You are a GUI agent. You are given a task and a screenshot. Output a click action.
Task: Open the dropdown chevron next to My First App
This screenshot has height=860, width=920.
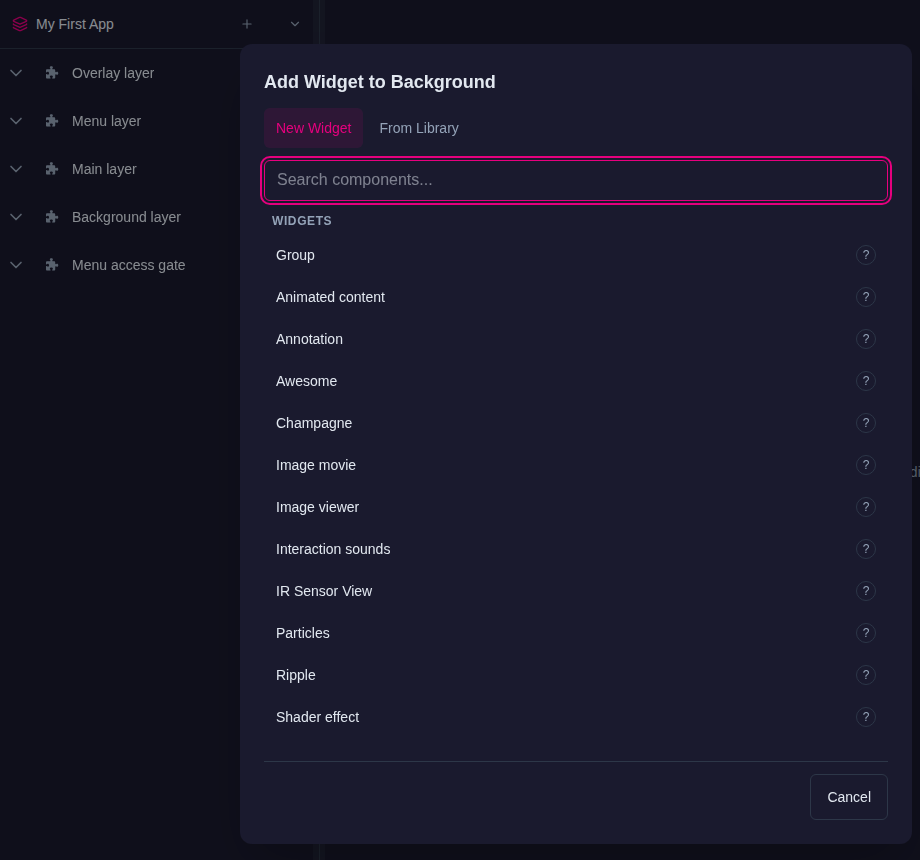click(295, 24)
